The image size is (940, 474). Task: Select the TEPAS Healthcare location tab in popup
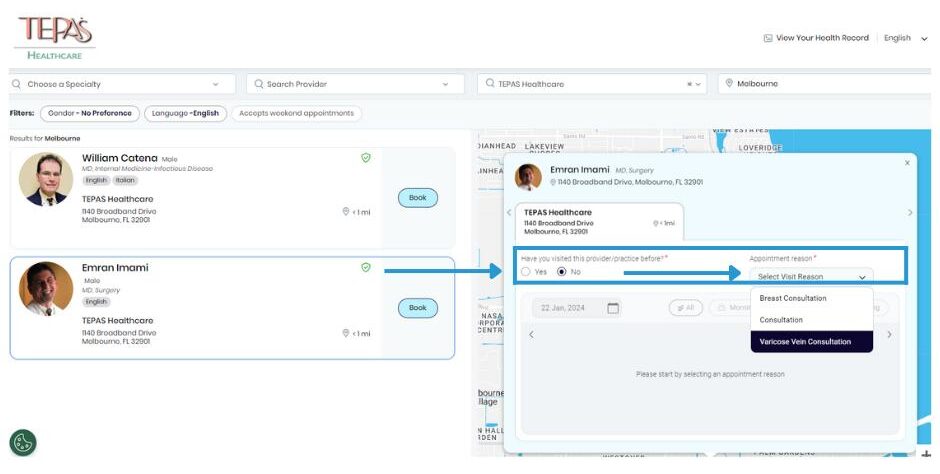click(599, 222)
